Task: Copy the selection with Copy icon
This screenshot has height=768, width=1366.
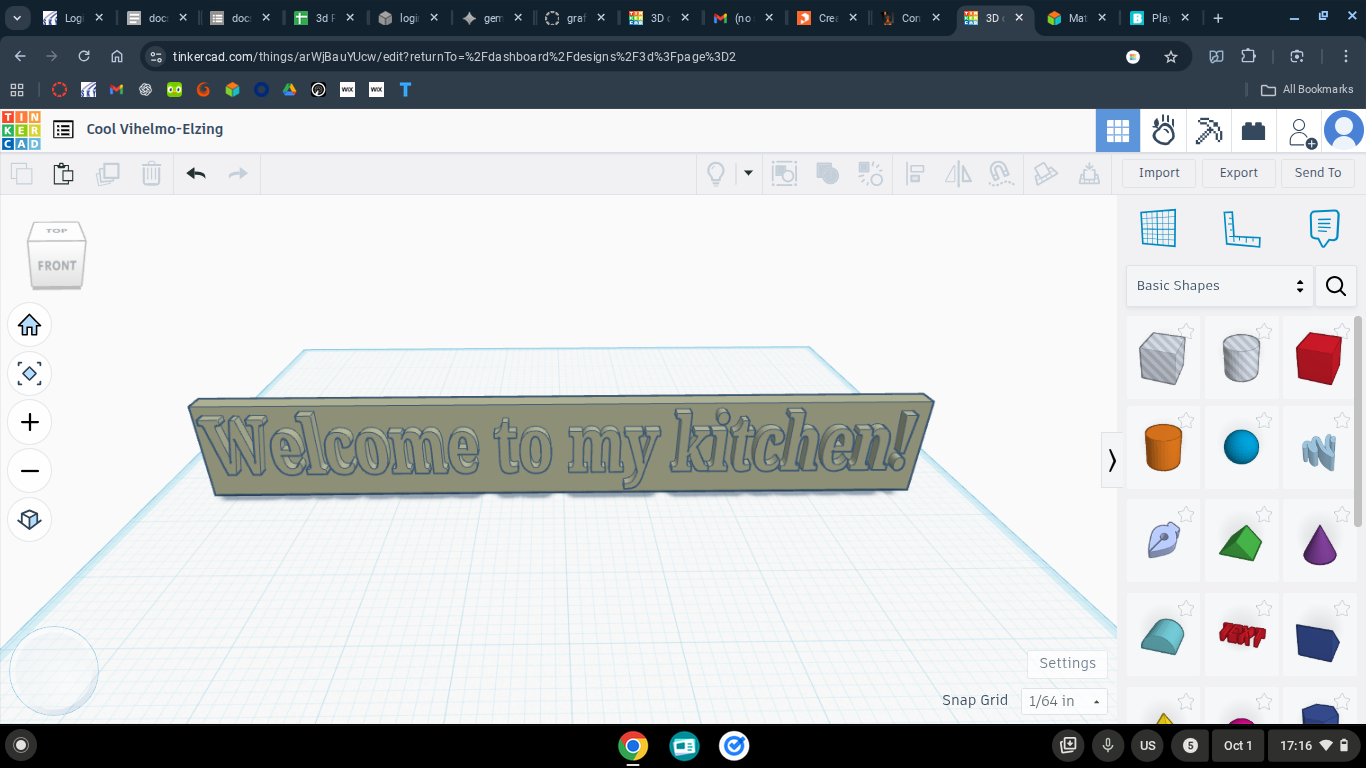Action: 21,173
